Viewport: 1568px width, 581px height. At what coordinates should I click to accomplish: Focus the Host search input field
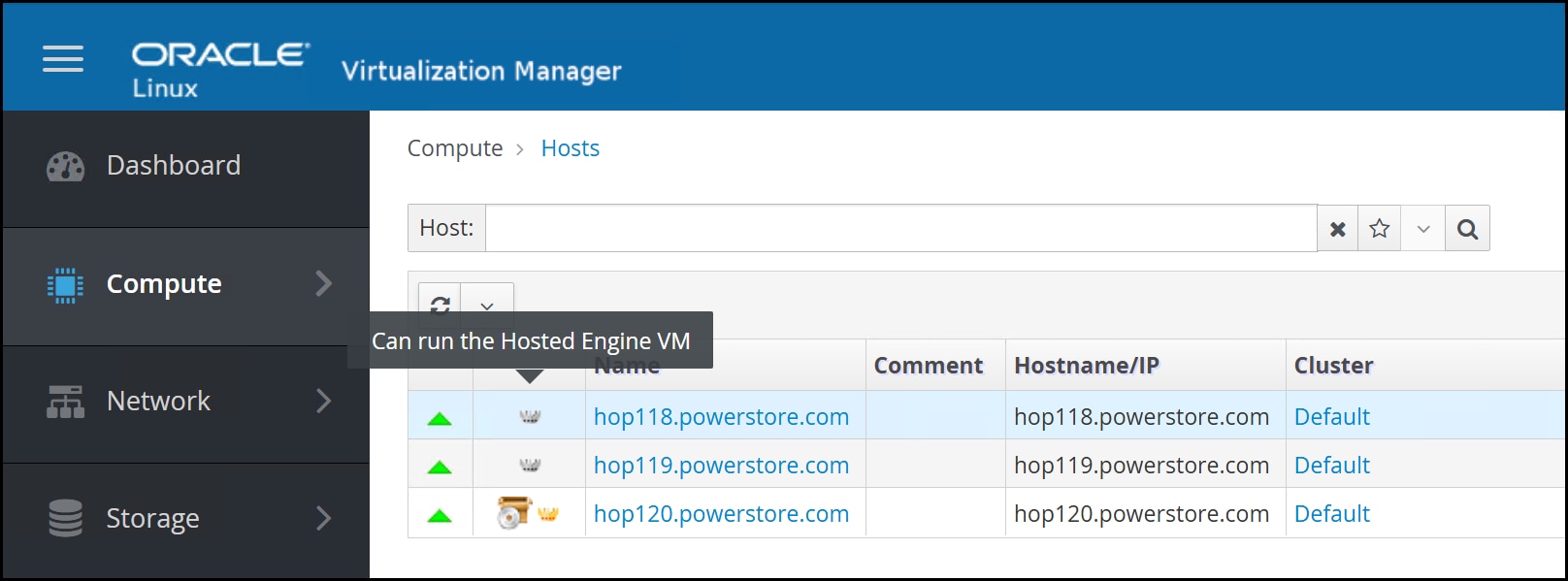point(901,229)
